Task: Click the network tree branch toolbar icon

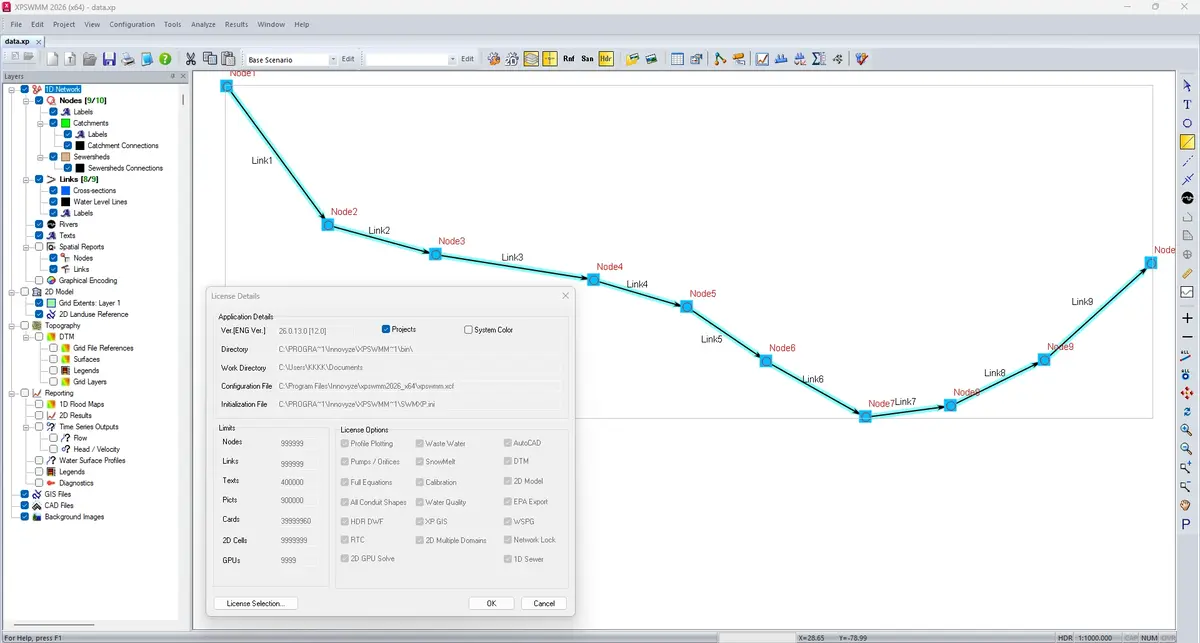Action: (x=720, y=59)
